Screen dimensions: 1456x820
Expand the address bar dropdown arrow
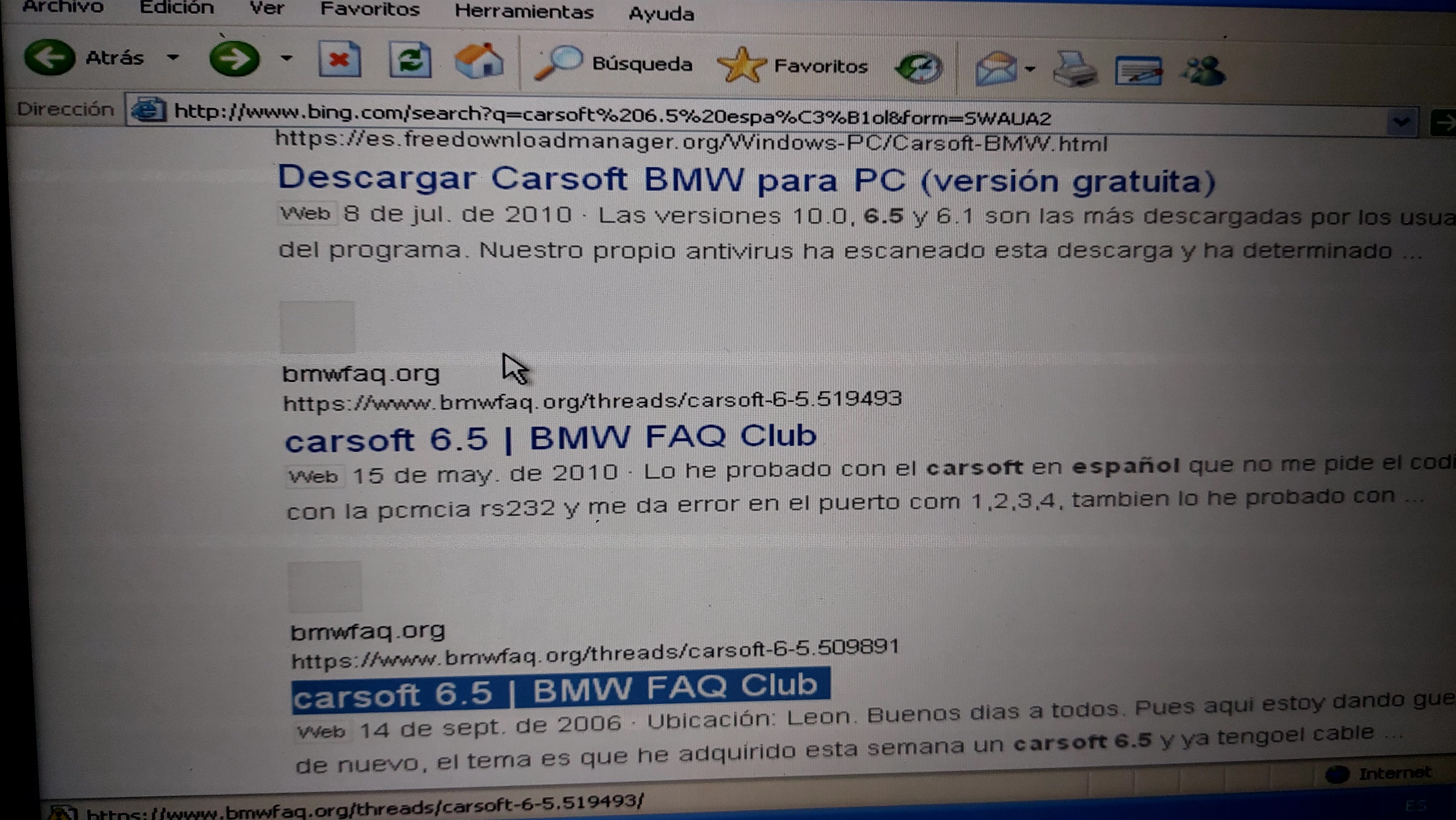[x=1401, y=122]
